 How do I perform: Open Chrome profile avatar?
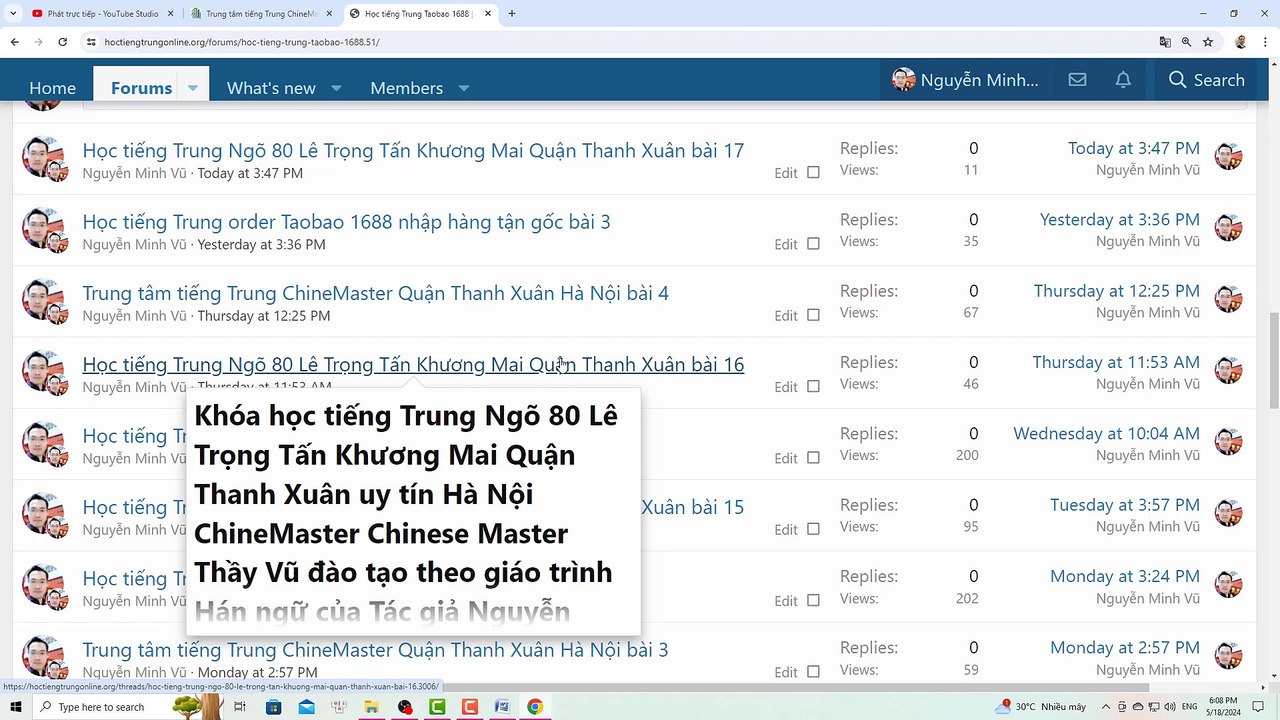pyautogui.click(x=1241, y=42)
